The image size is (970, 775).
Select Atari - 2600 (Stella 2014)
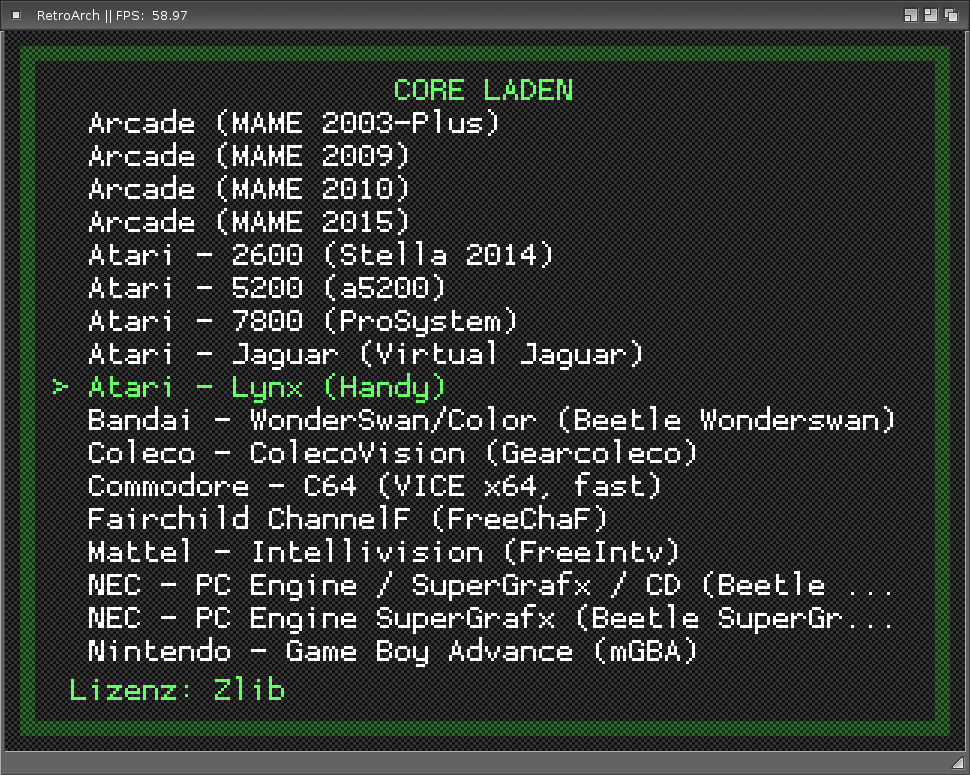pyautogui.click(x=320, y=255)
